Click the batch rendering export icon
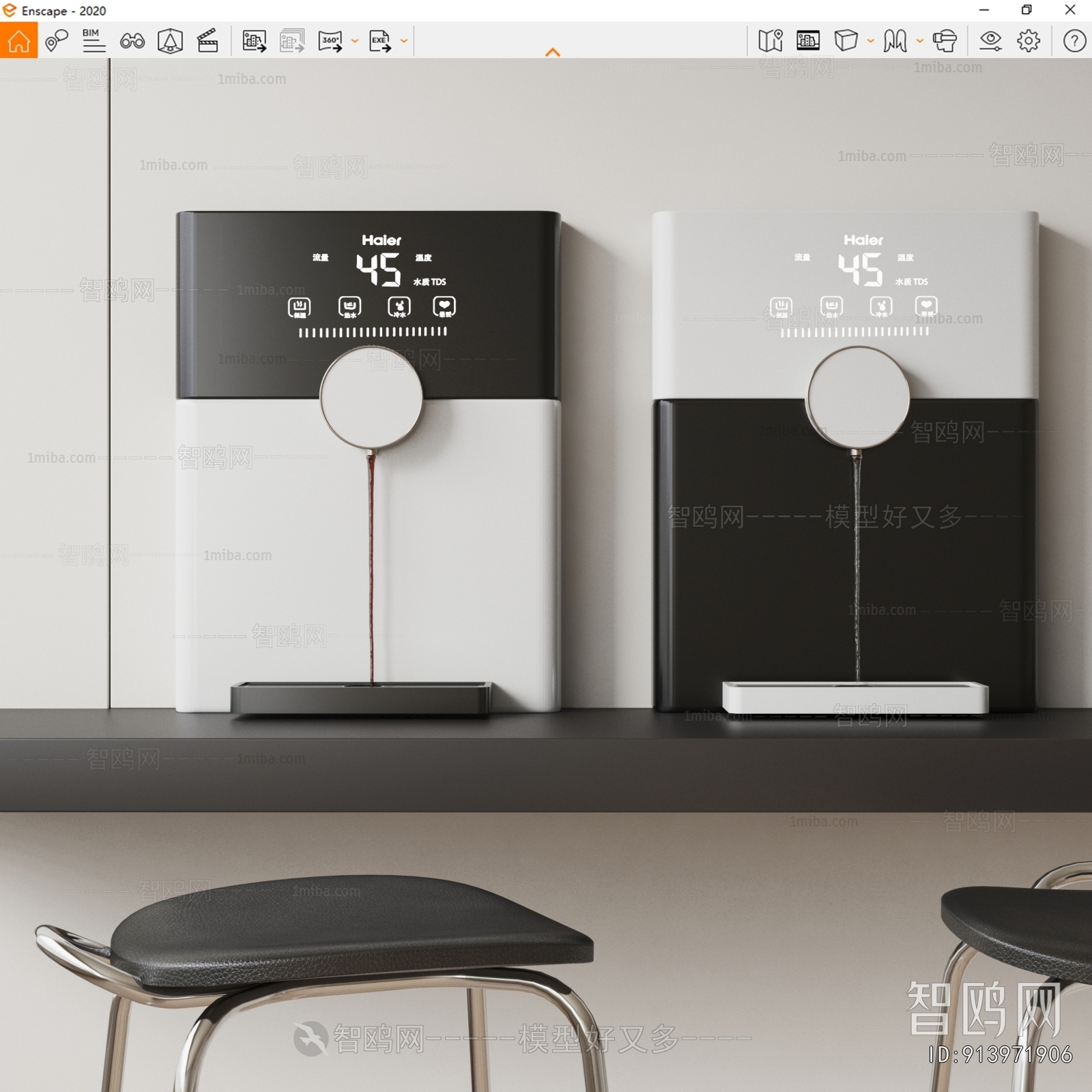The height and width of the screenshot is (1092, 1092). [x=292, y=41]
